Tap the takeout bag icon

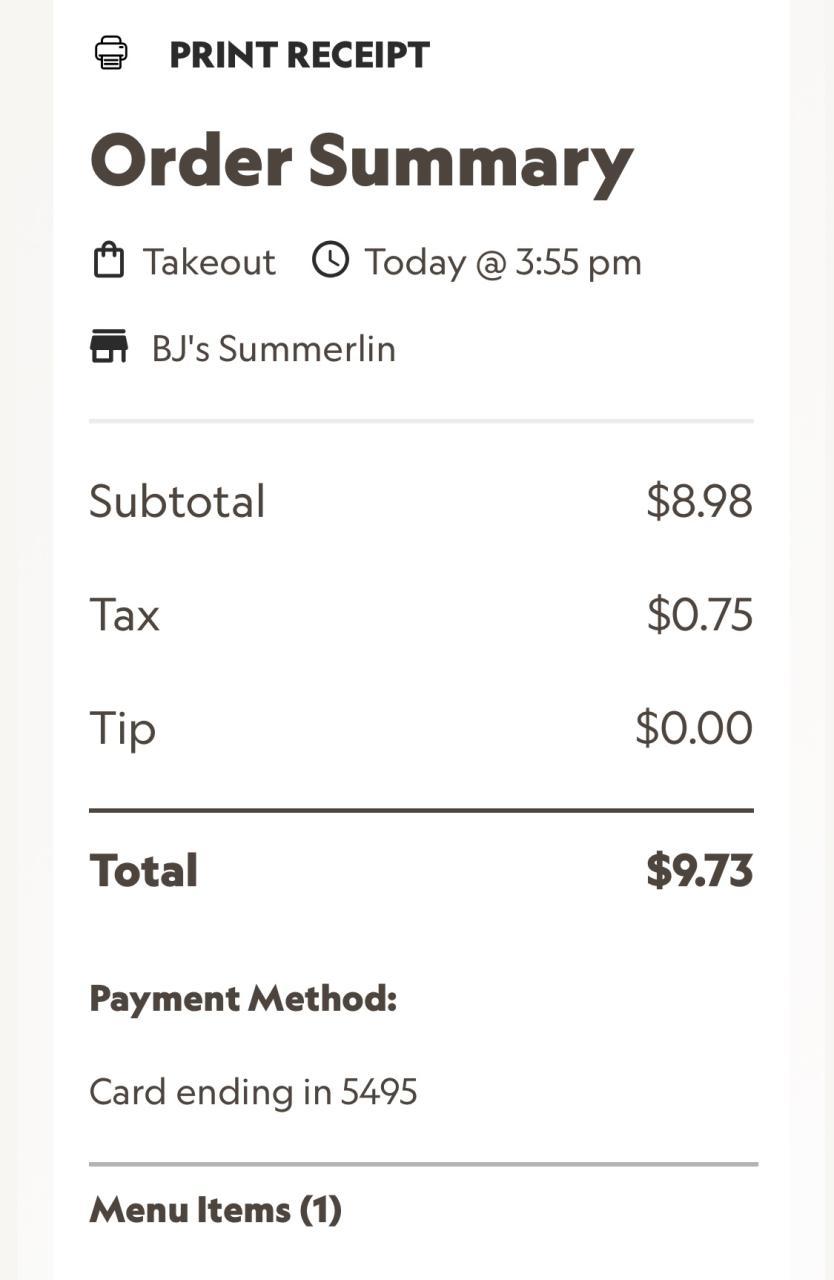(108, 261)
